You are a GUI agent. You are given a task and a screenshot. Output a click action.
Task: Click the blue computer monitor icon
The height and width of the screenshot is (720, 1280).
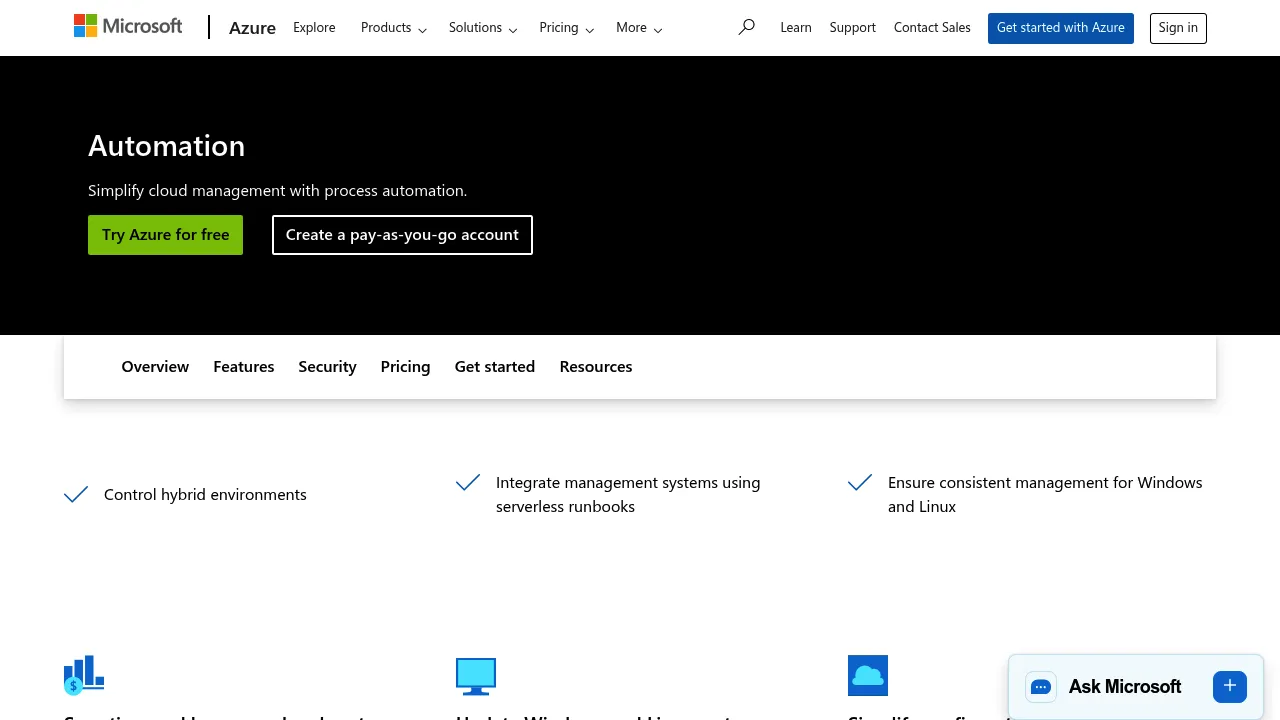476,676
